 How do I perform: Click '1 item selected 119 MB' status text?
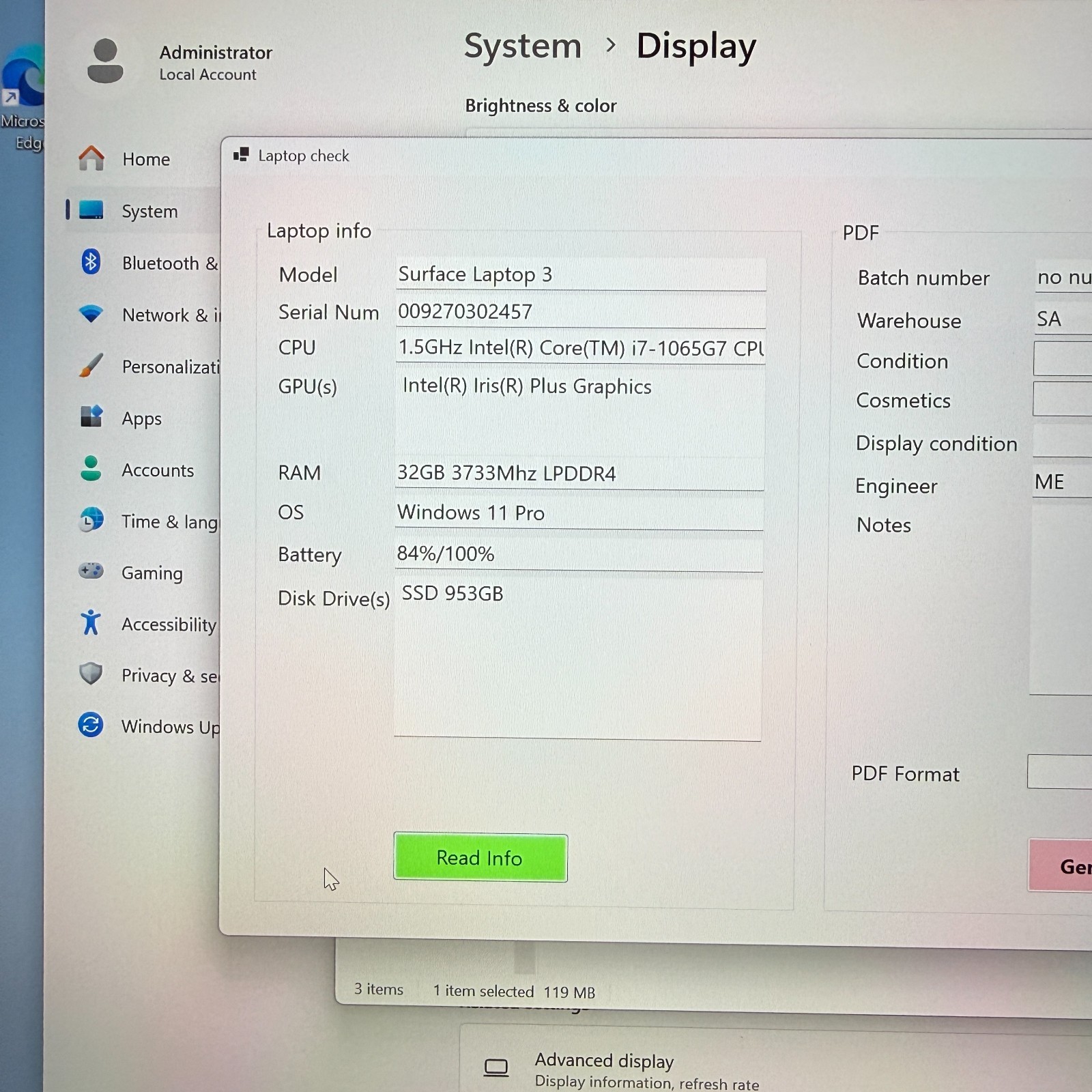click(515, 992)
